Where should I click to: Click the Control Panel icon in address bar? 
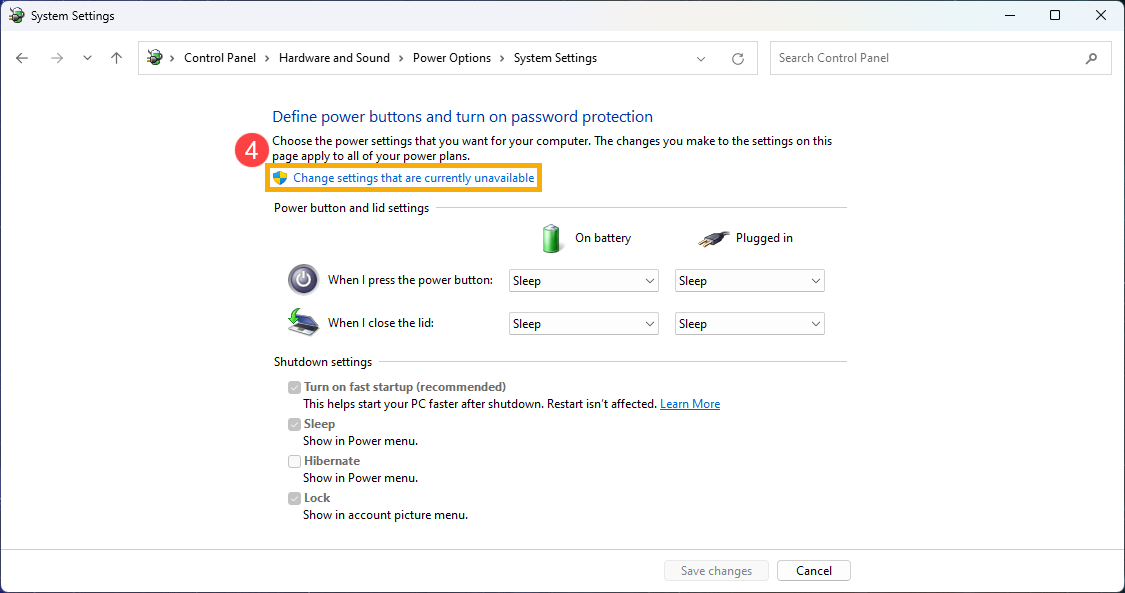(x=154, y=58)
